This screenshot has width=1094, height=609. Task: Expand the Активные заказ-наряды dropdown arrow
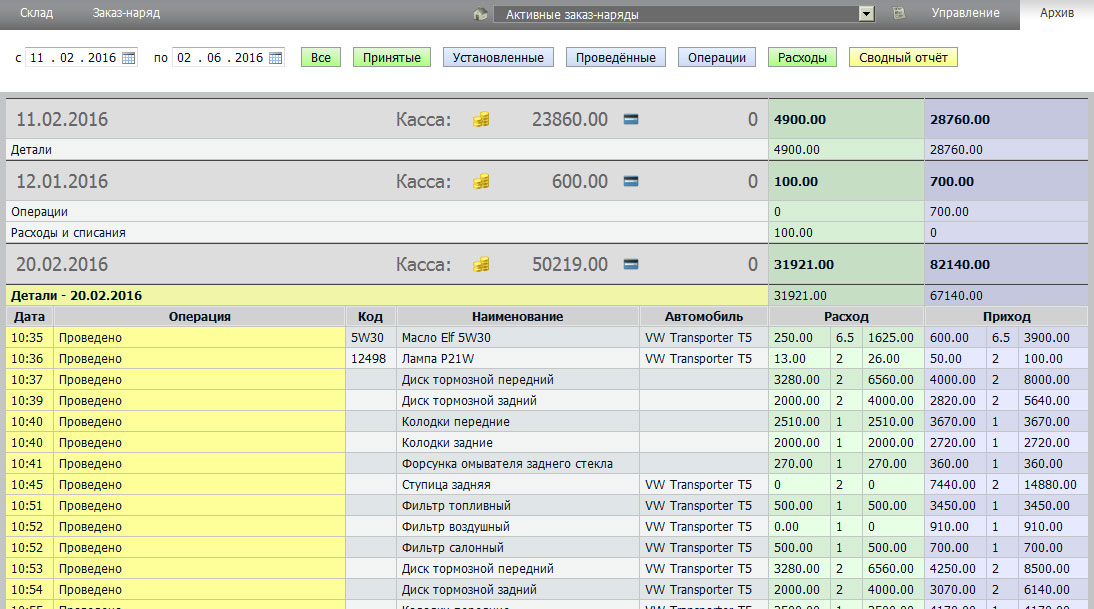(866, 14)
